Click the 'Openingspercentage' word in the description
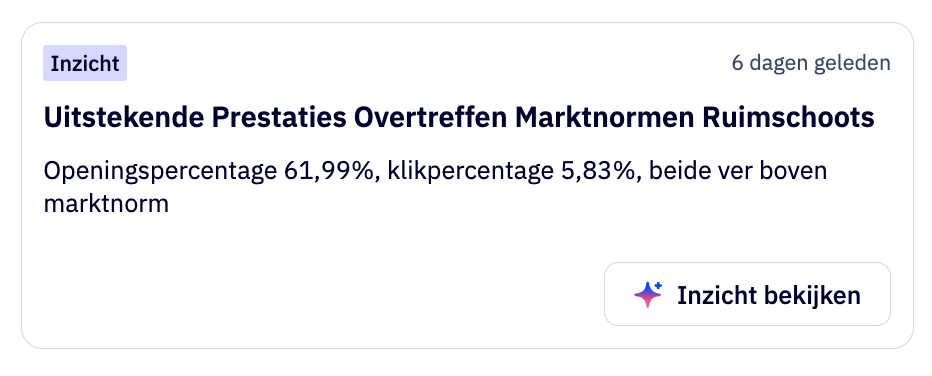The image size is (932, 376). click(160, 172)
